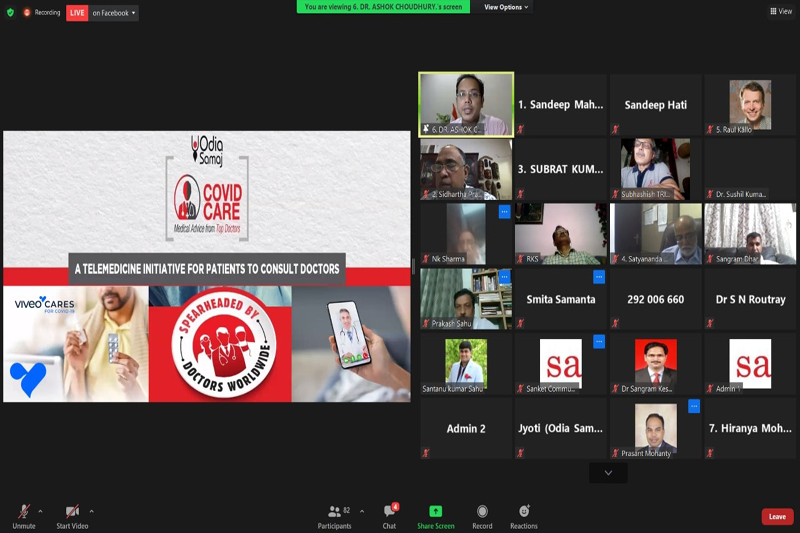Select Dr. Ashok Choudhury's video tile
800x533 pixels.
(x=466, y=104)
